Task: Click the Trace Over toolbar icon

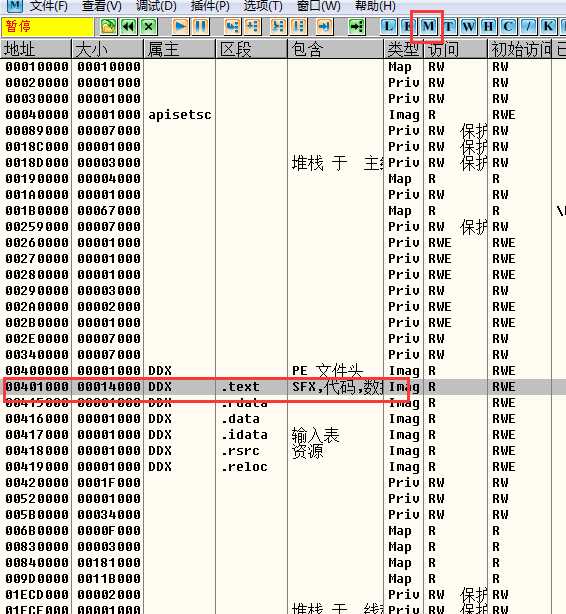Action: coord(298,27)
